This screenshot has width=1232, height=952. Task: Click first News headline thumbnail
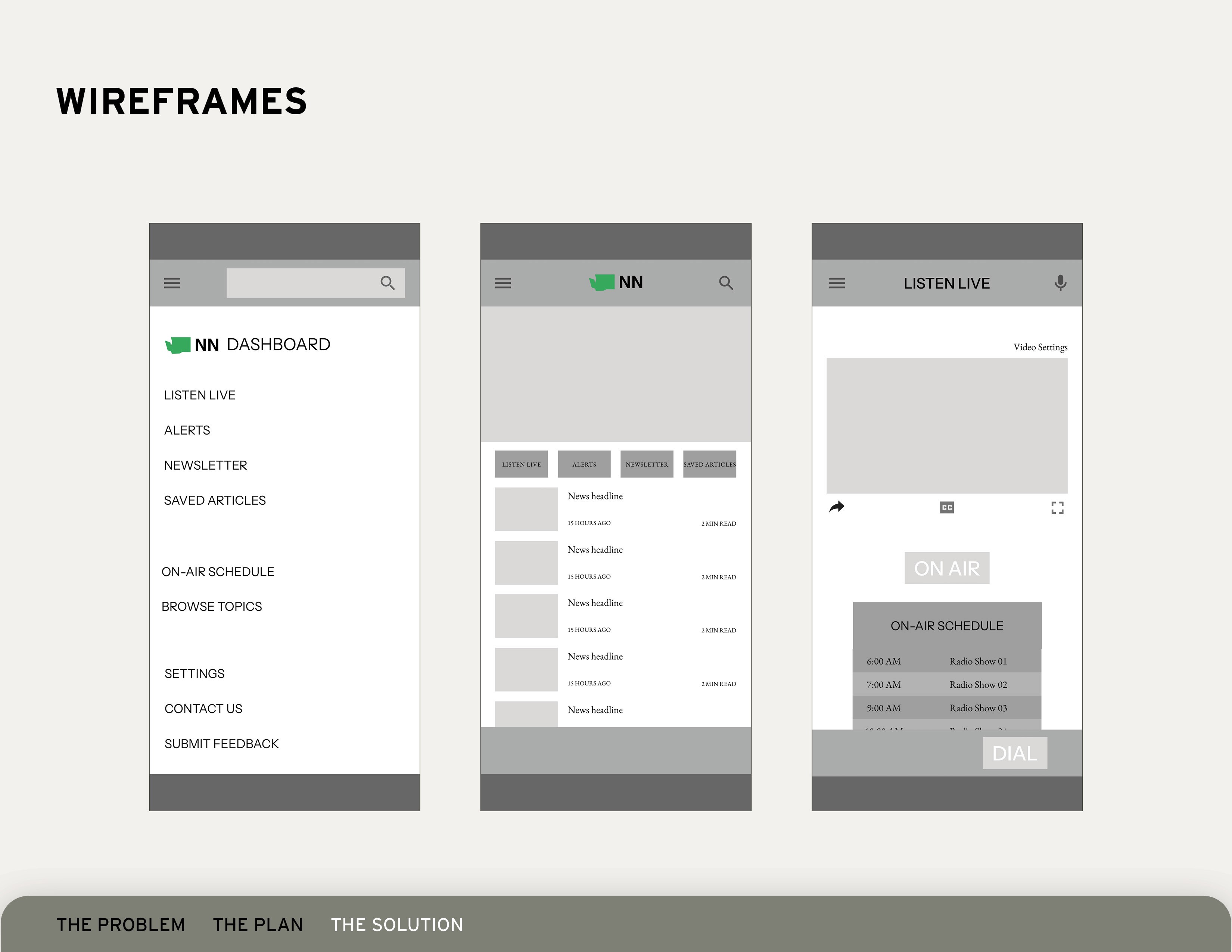(x=526, y=509)
